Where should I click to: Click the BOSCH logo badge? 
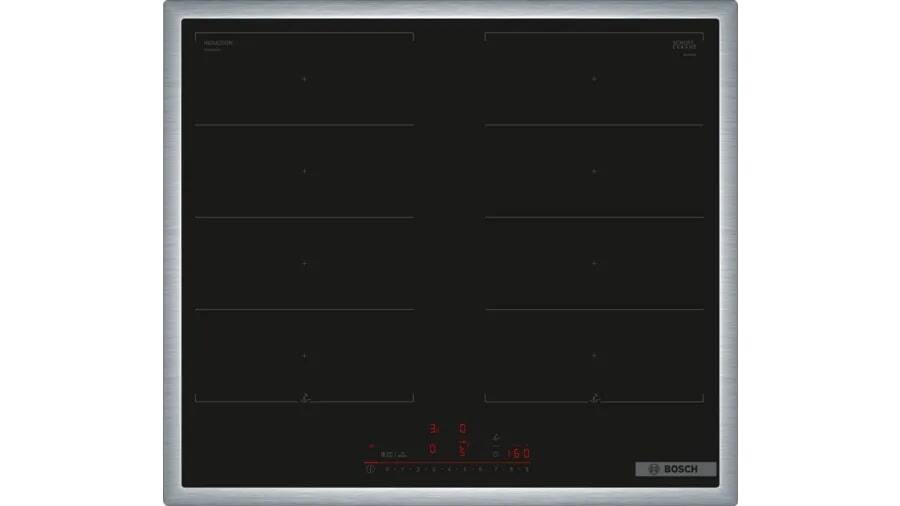676,469
